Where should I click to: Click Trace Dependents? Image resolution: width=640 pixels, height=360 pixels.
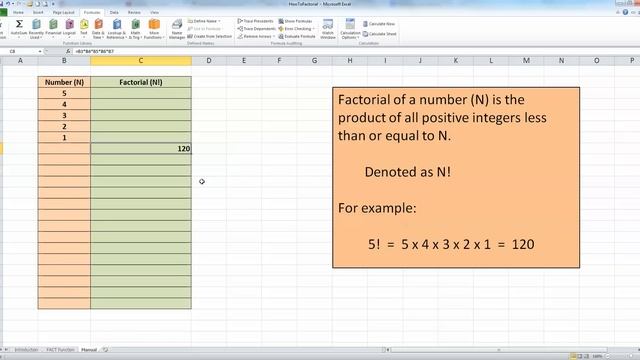pyautogui.click(x=257, y=29)
